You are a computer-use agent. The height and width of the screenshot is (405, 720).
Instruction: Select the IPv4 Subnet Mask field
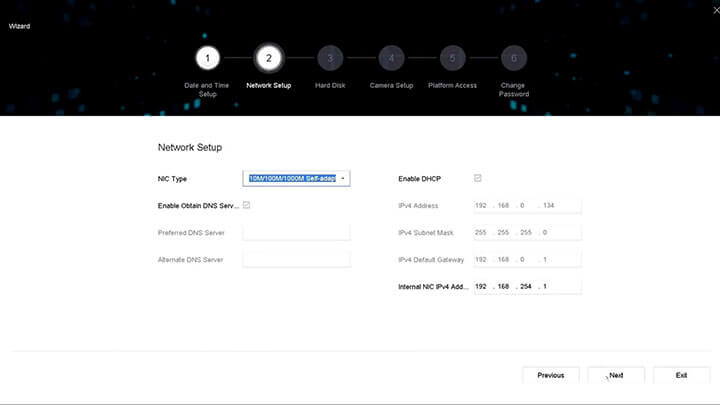pos(527,232)
